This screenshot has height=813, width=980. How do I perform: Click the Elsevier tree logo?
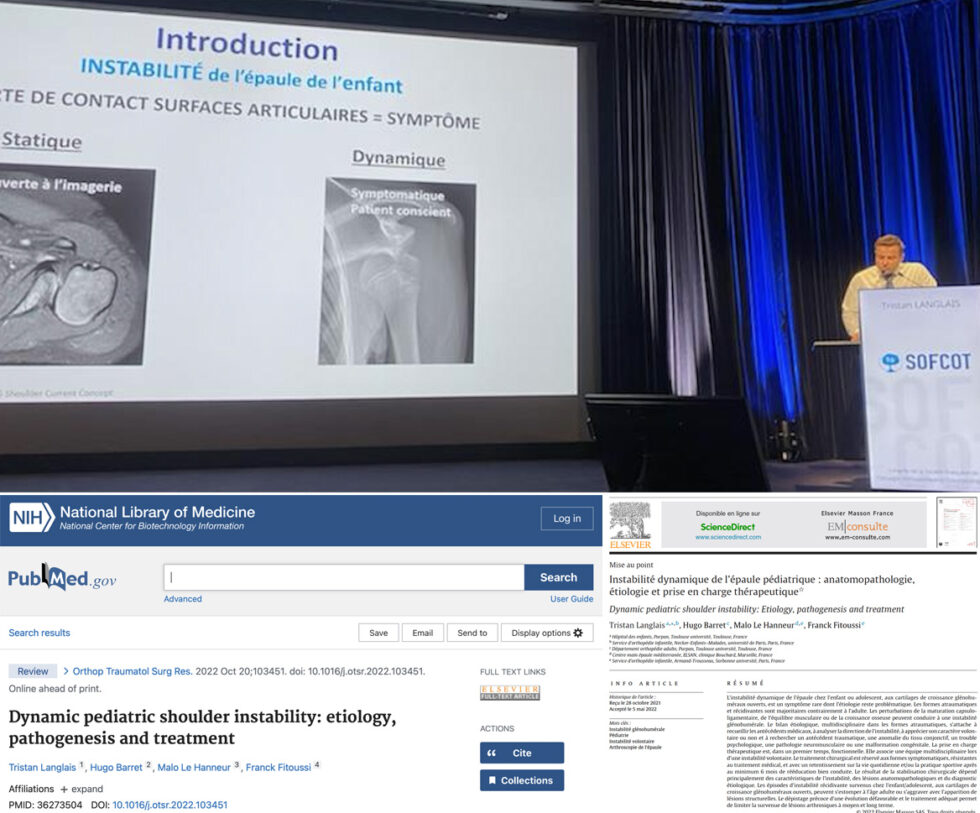pos(630,523)
